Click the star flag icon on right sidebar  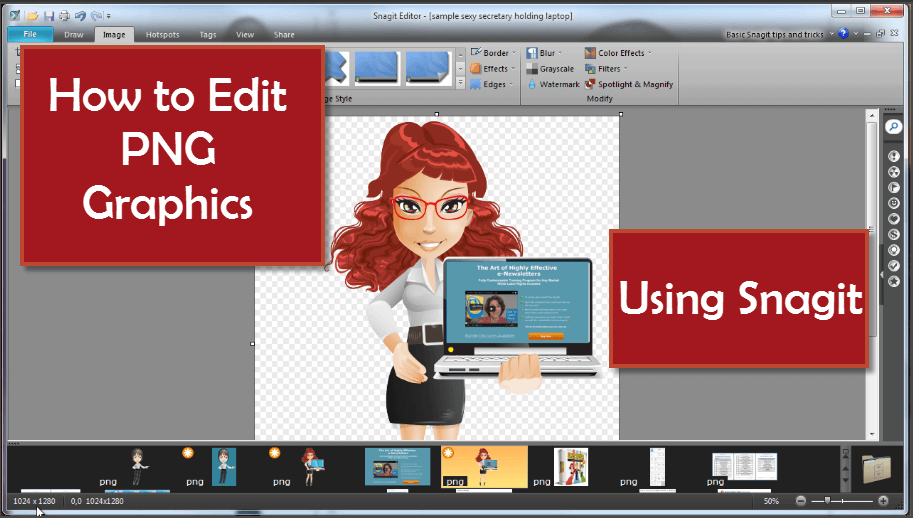pos(893,281)
